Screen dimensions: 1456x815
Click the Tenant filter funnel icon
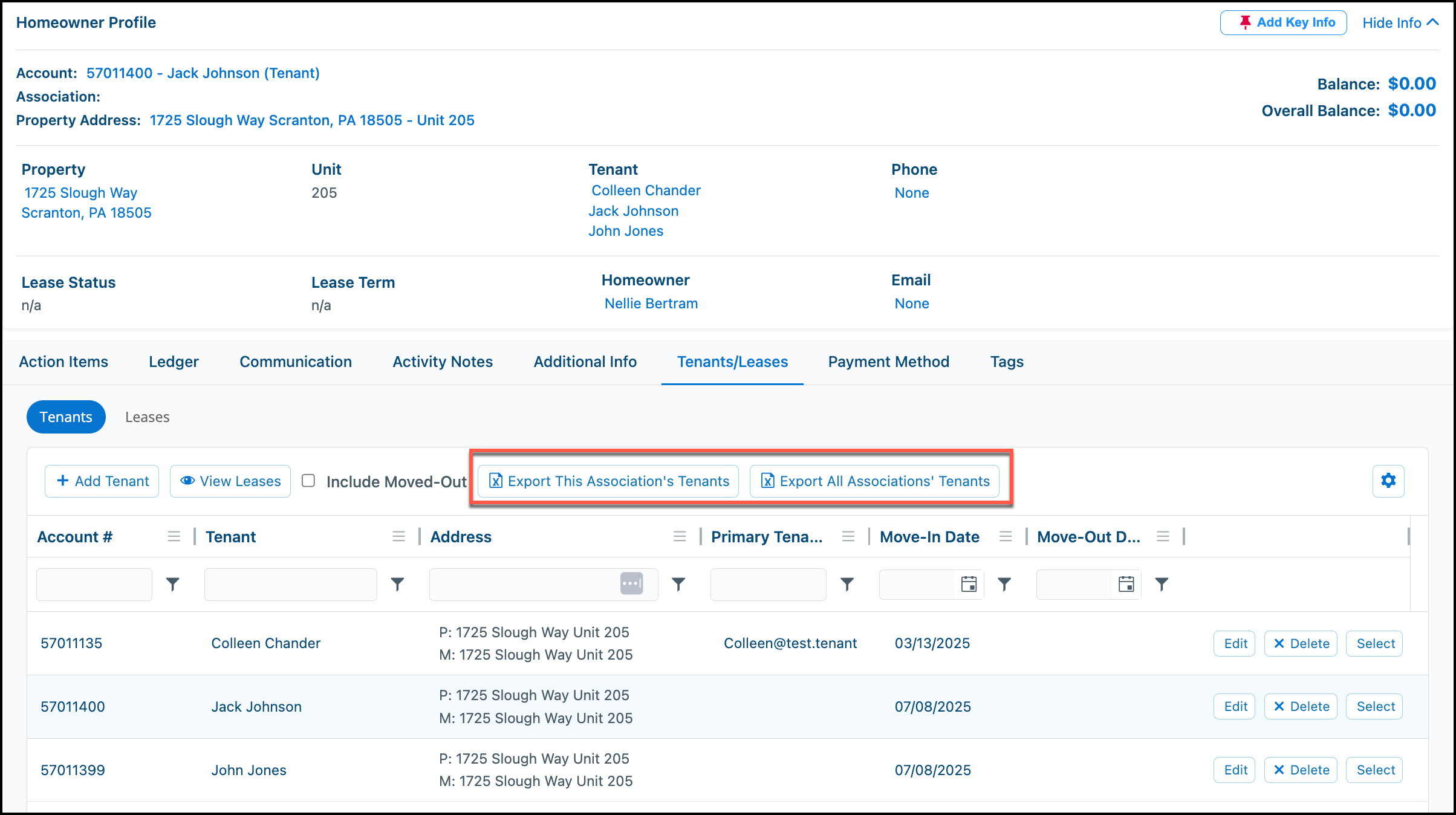pyautogui.click(x=397, y=584)
